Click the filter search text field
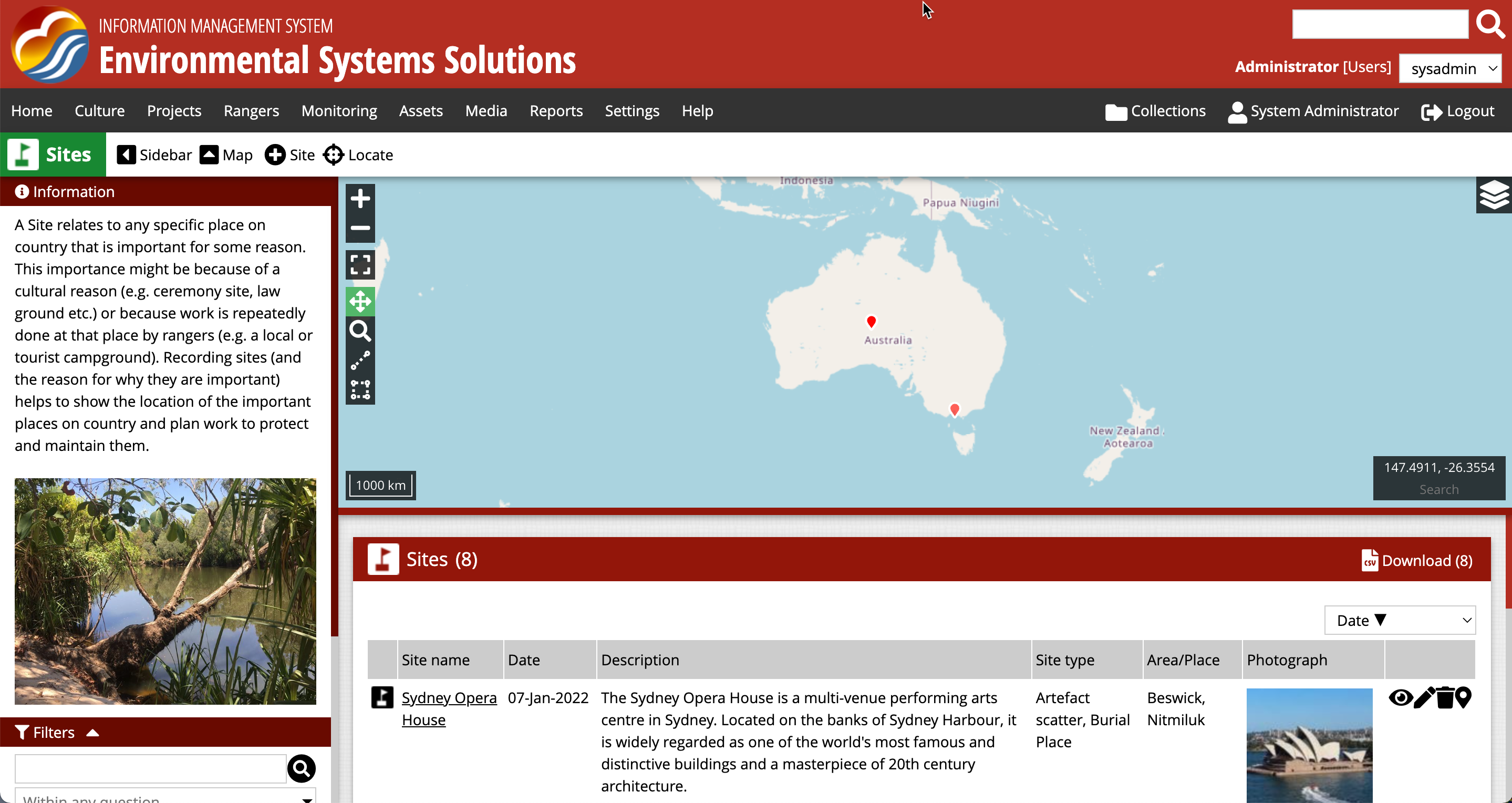This screenshot has height=803, width=1512. tap(150, 768)
